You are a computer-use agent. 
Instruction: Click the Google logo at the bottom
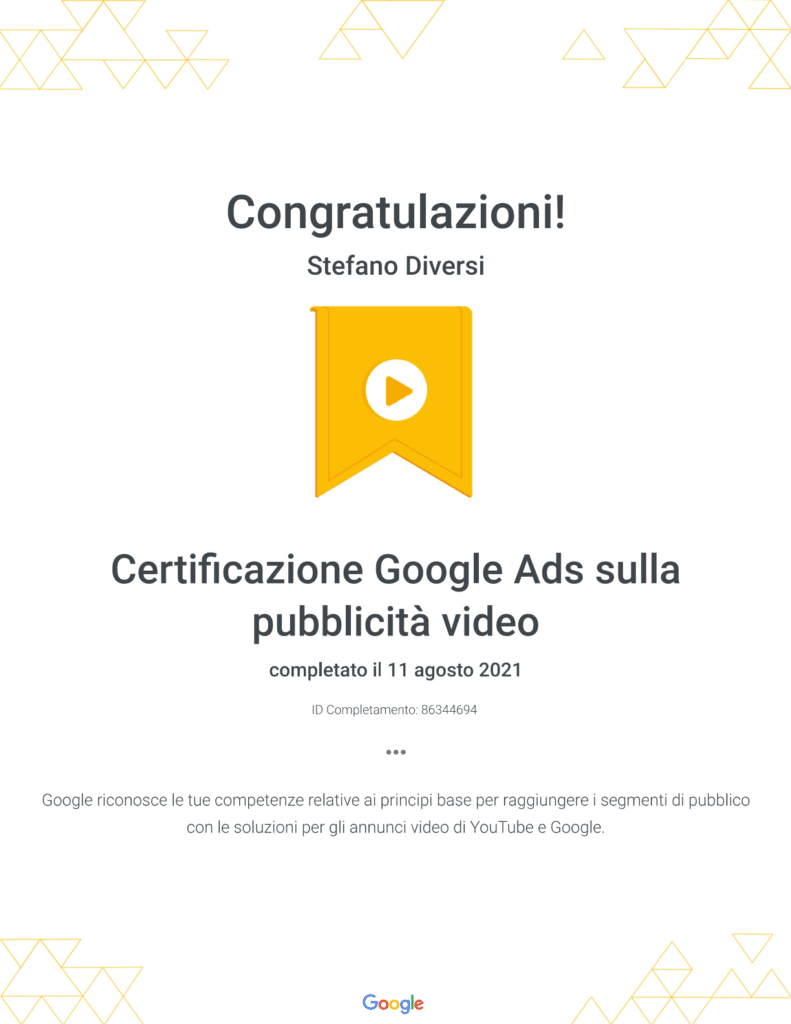(x=393, y=1003)
